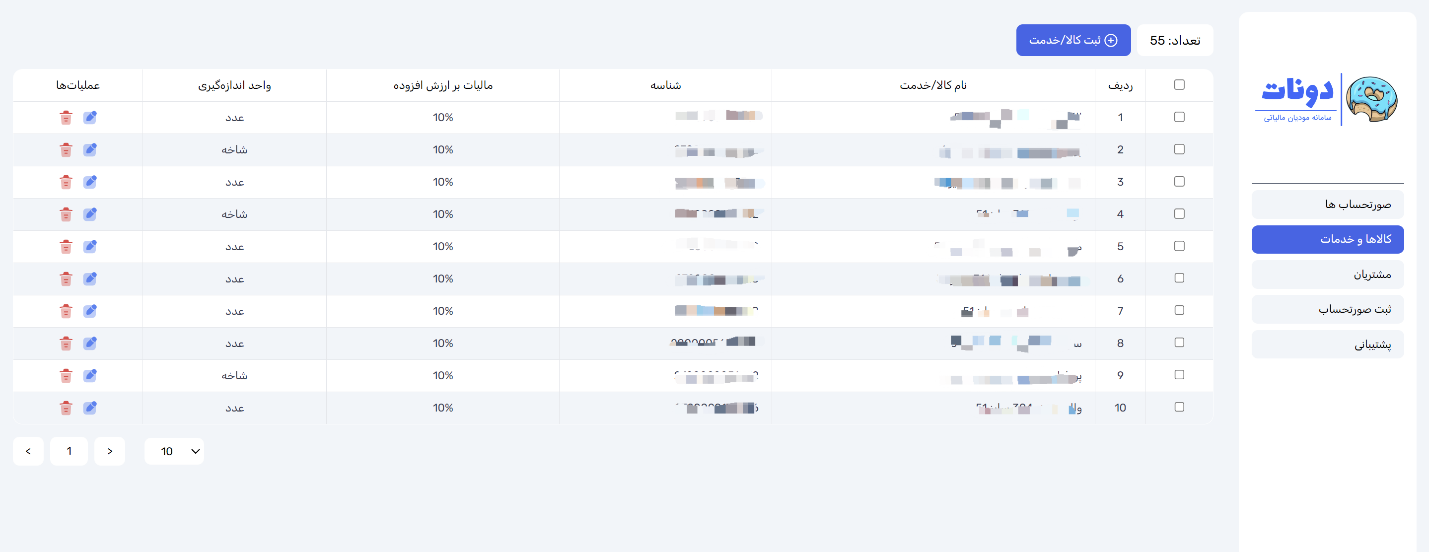
Task: Open the edit pencil icon for row 4
Action: 90,214
